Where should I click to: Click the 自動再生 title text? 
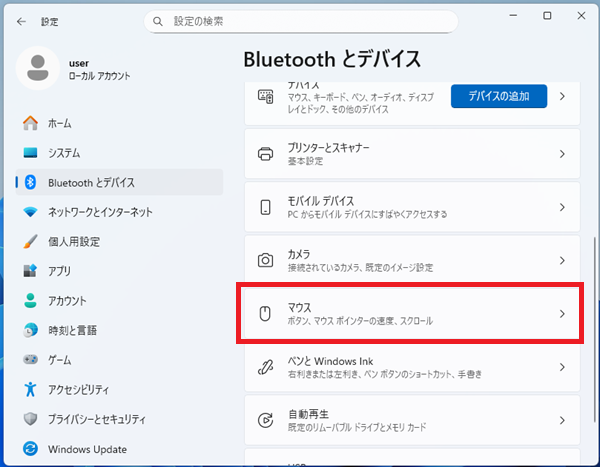click(308, 414)
